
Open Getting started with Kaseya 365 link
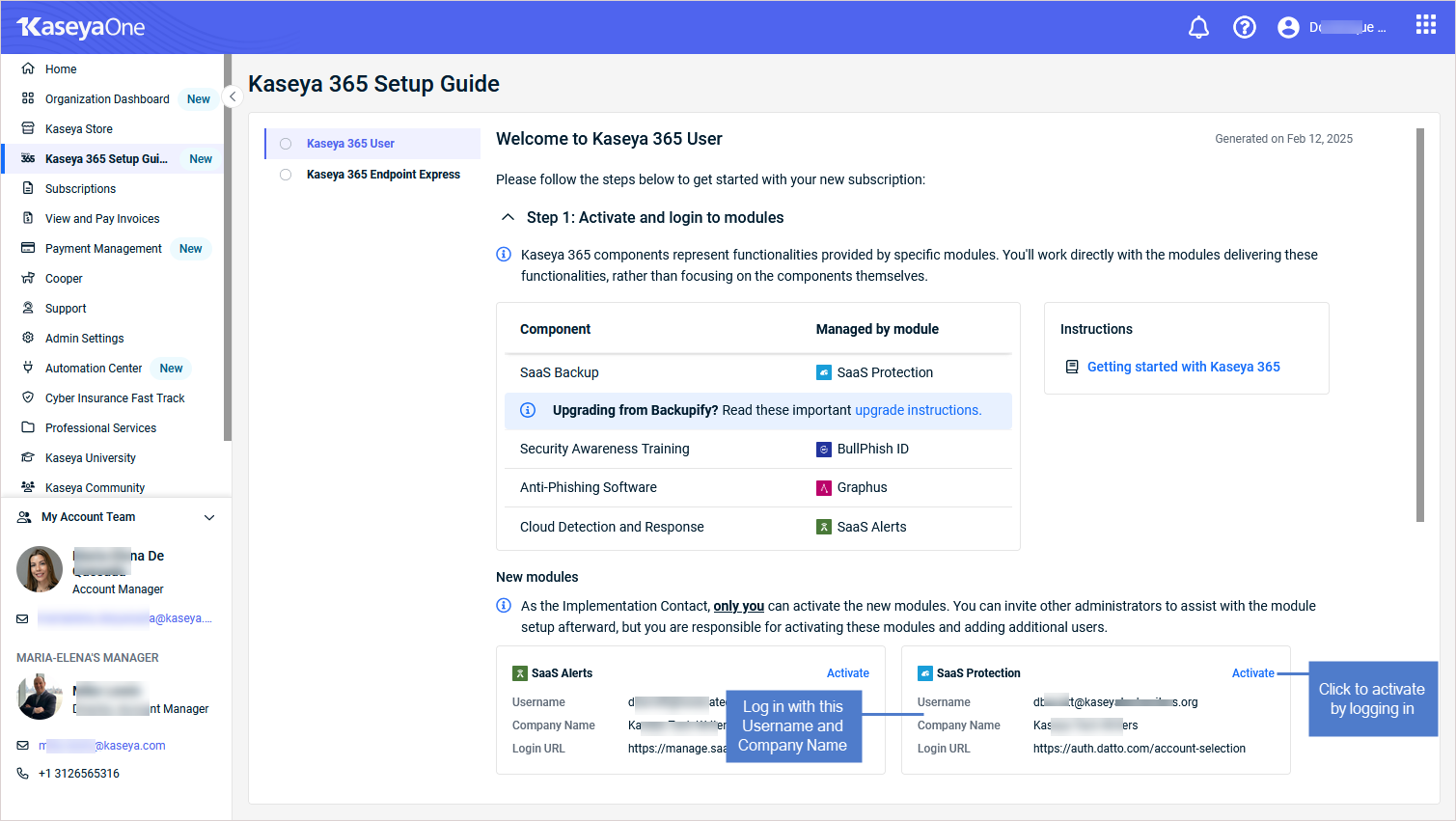(1183, 367)
